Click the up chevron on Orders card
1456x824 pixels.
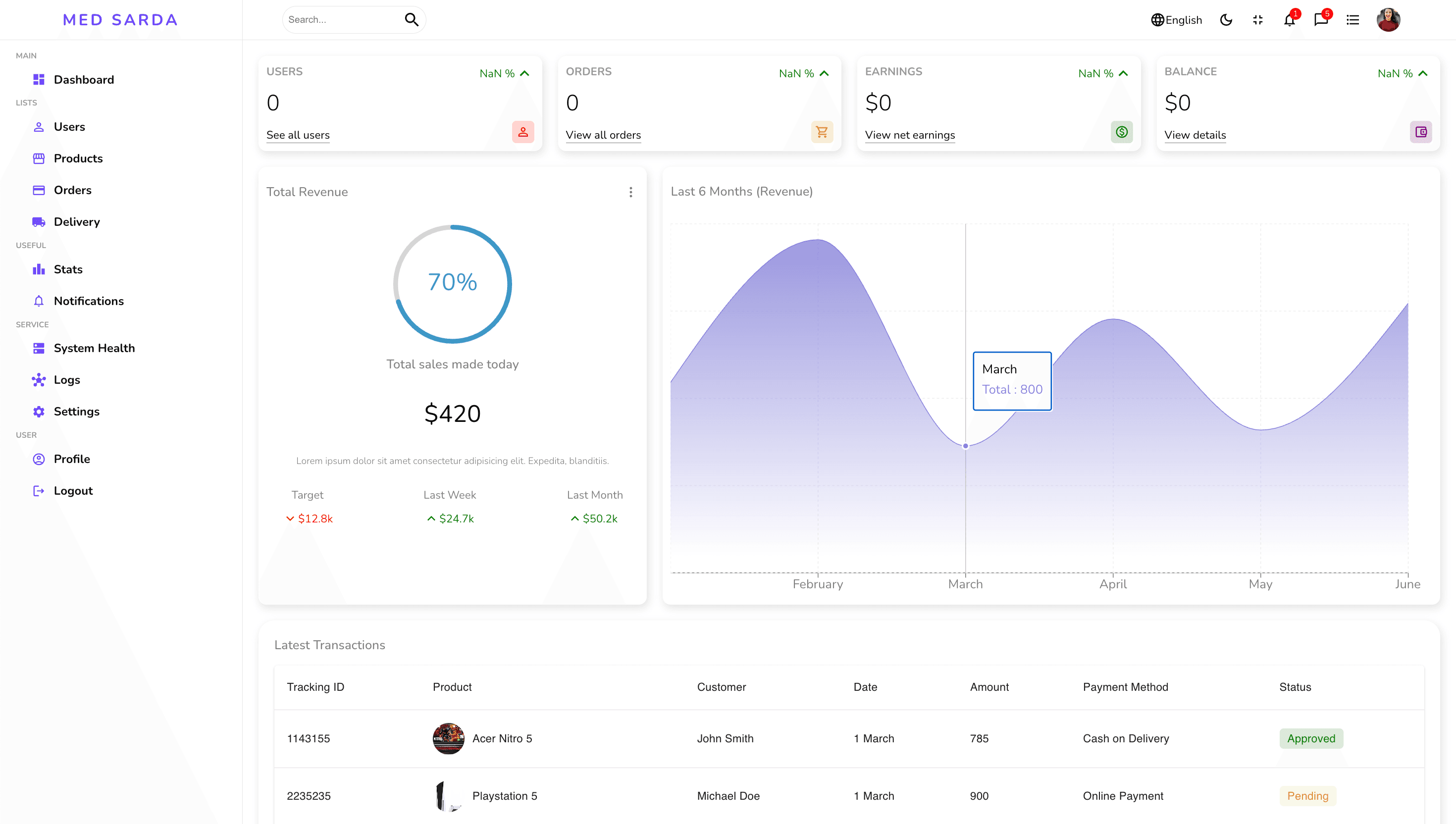click(824, 74)
